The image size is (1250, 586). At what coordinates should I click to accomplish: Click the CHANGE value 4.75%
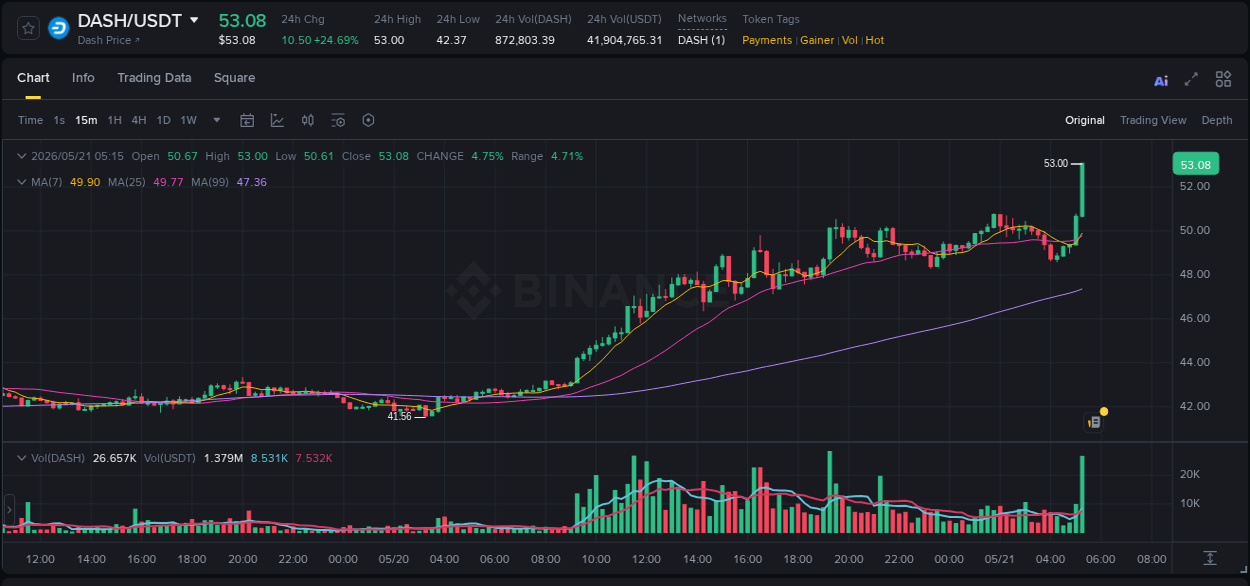(x=487, y=156)
